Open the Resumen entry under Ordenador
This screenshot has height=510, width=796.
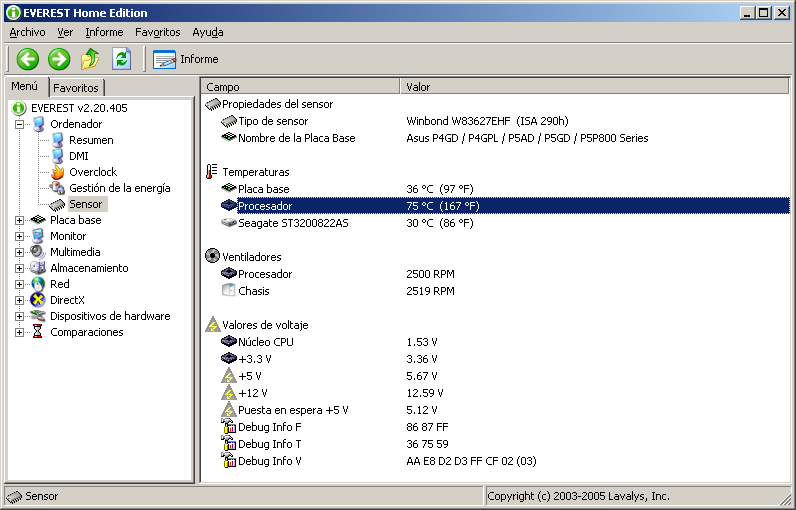tap(90, 140)
